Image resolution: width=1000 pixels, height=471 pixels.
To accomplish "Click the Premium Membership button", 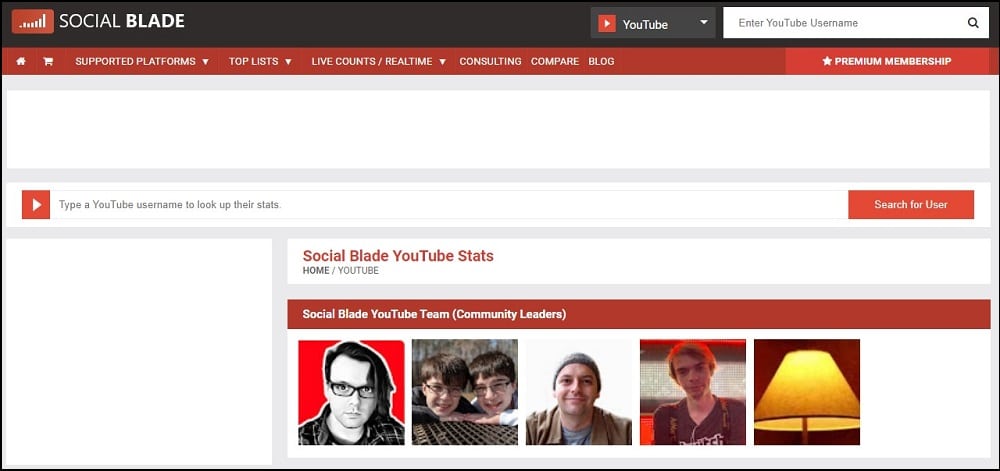I will [887, 61].
